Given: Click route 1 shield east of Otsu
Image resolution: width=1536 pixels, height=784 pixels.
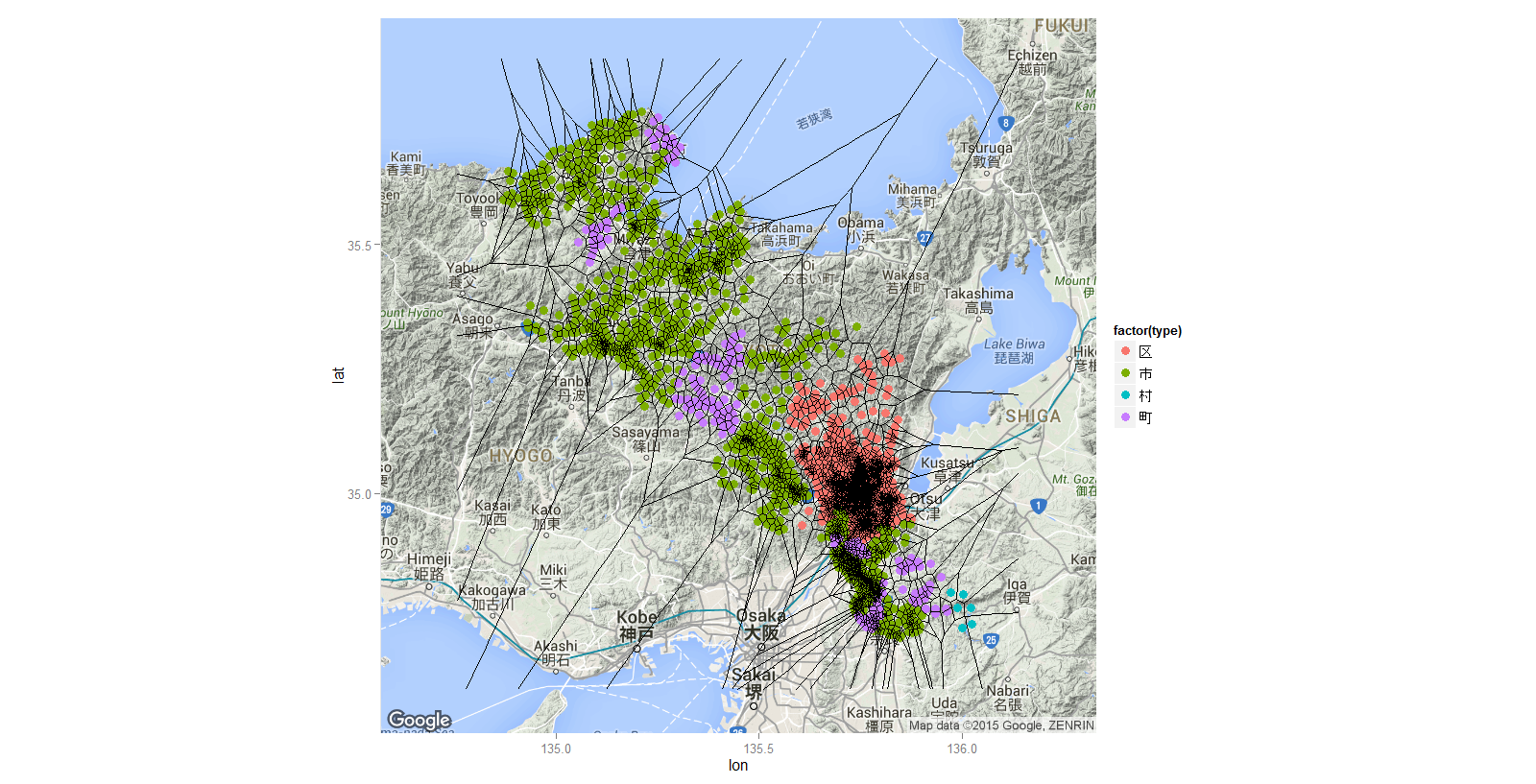Looking at the screenshot, I should point(1037,506).
